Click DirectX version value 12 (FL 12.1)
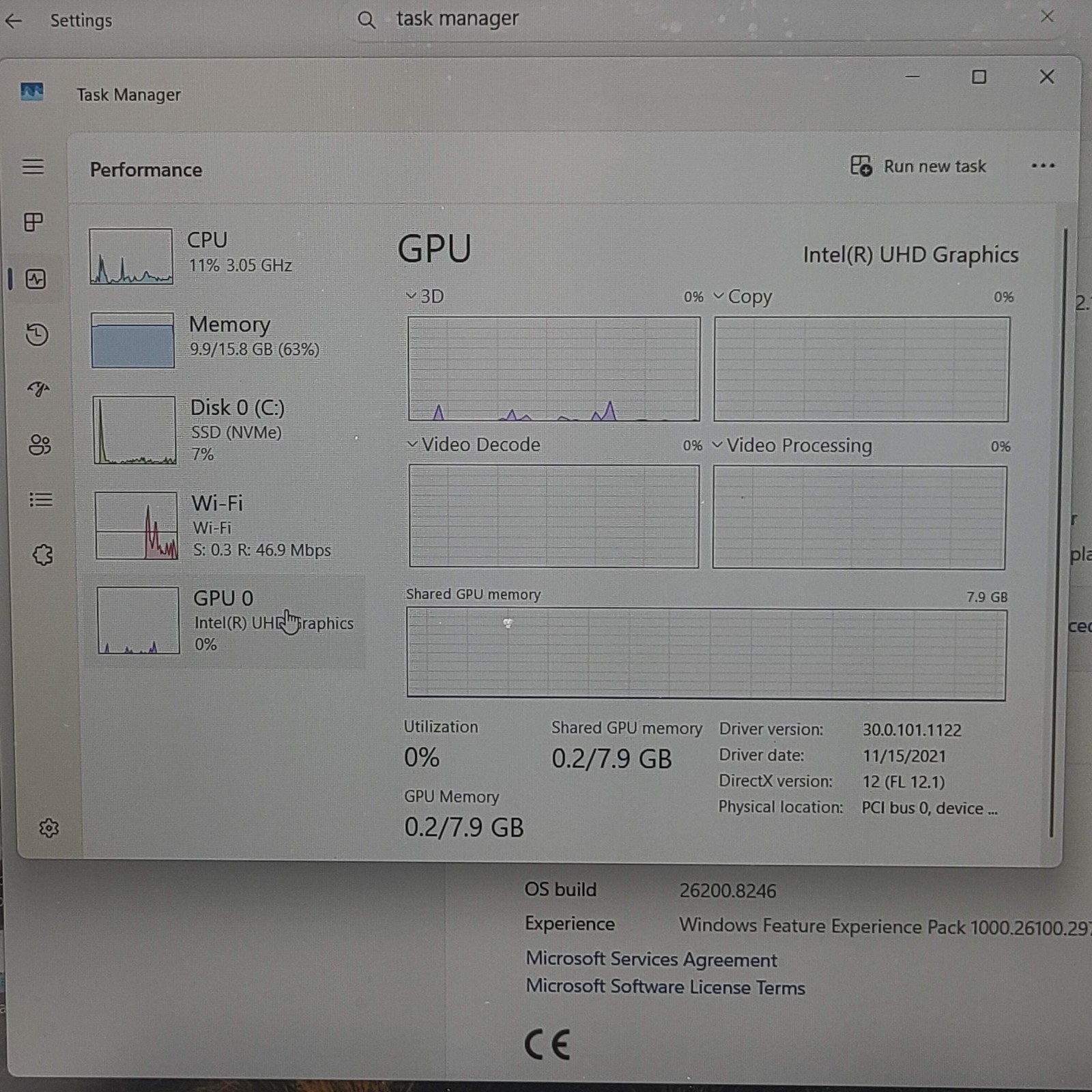 904,781
